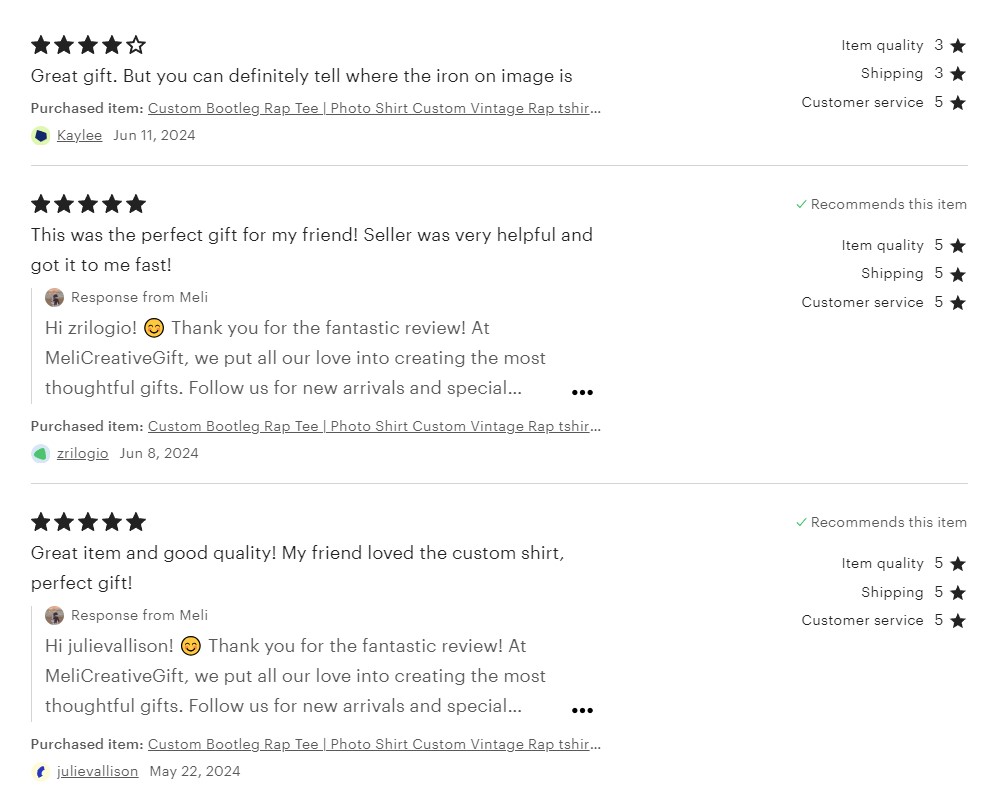The image size is (1001, 794).
Task: Click the five-star rating on zrilogio's review
Action: pos(88,204)
